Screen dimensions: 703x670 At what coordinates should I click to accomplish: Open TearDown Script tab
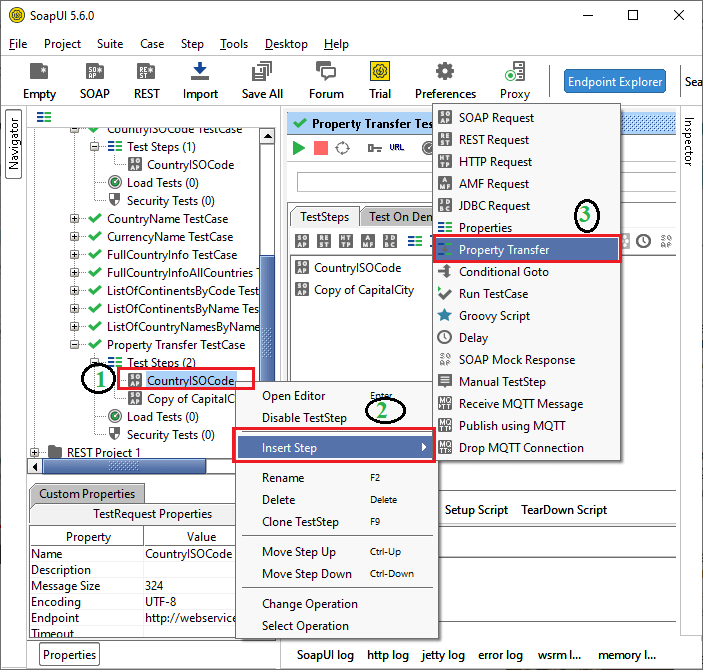(x=564, y=510)
